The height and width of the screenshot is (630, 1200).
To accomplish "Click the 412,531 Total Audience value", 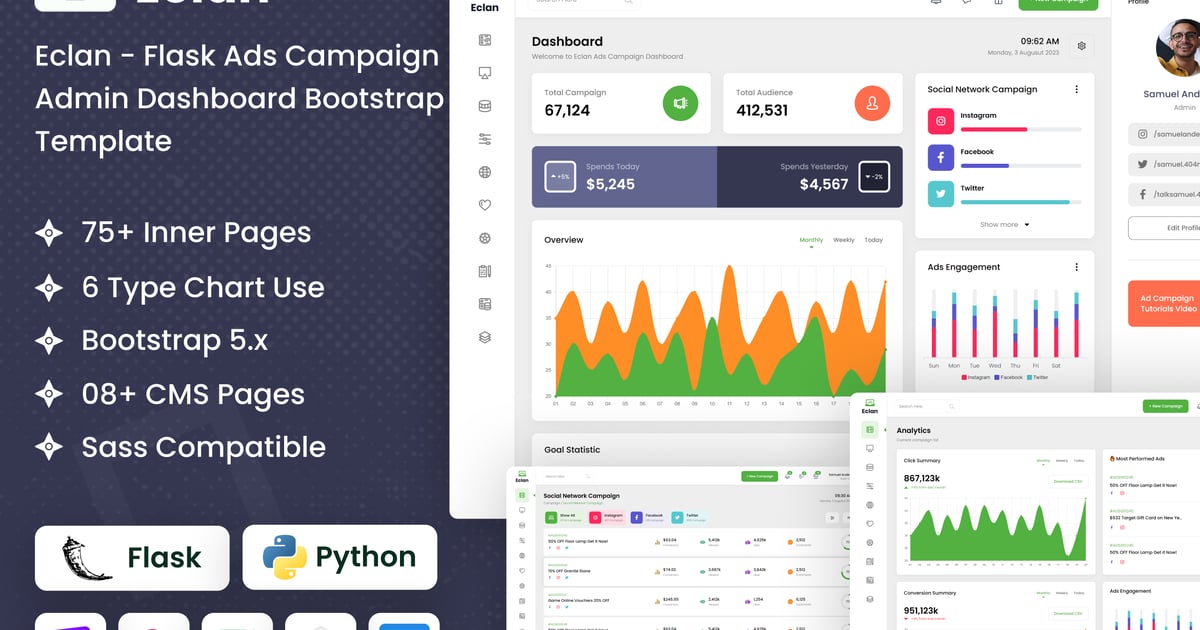I will (x=762, y=111).
